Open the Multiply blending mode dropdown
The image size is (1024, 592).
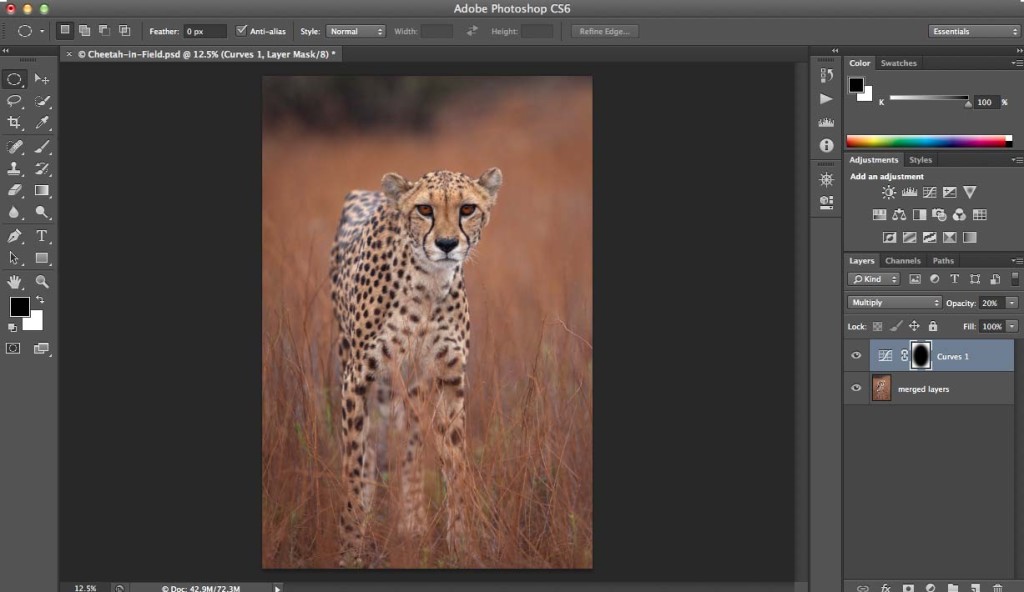(x=893, y=302)
